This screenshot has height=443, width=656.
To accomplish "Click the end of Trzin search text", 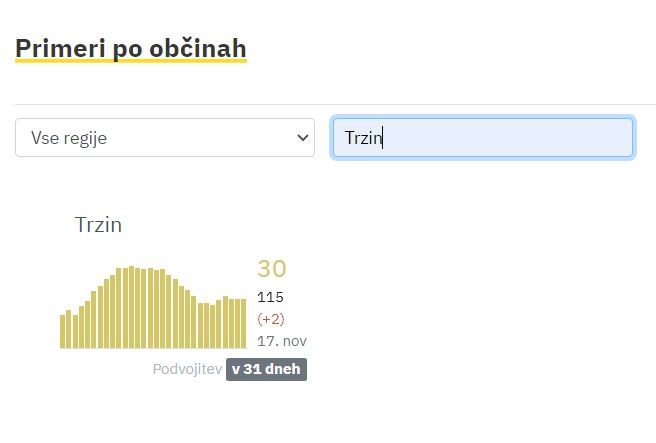I will (385, 138).
